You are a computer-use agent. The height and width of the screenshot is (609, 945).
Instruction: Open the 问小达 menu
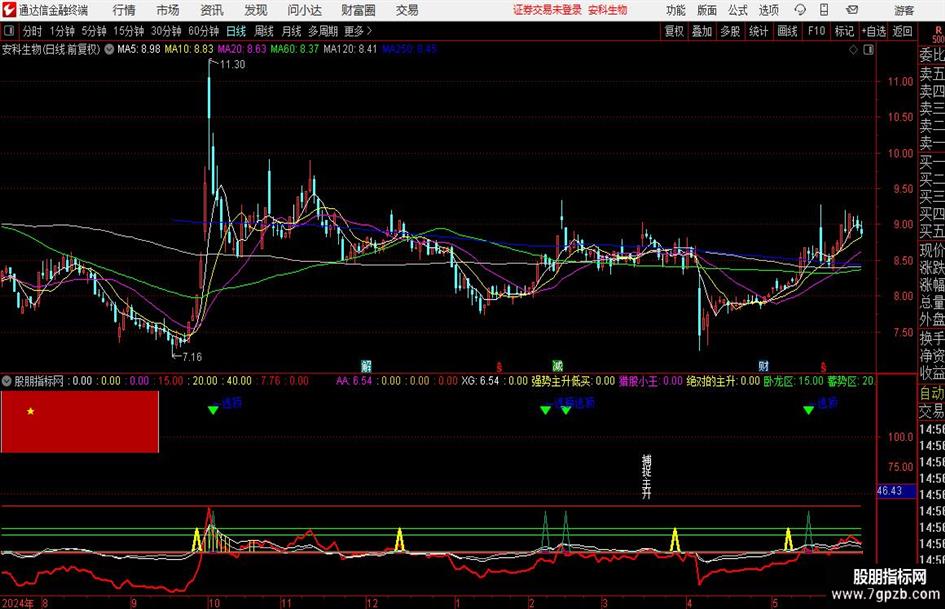point(304,10)
